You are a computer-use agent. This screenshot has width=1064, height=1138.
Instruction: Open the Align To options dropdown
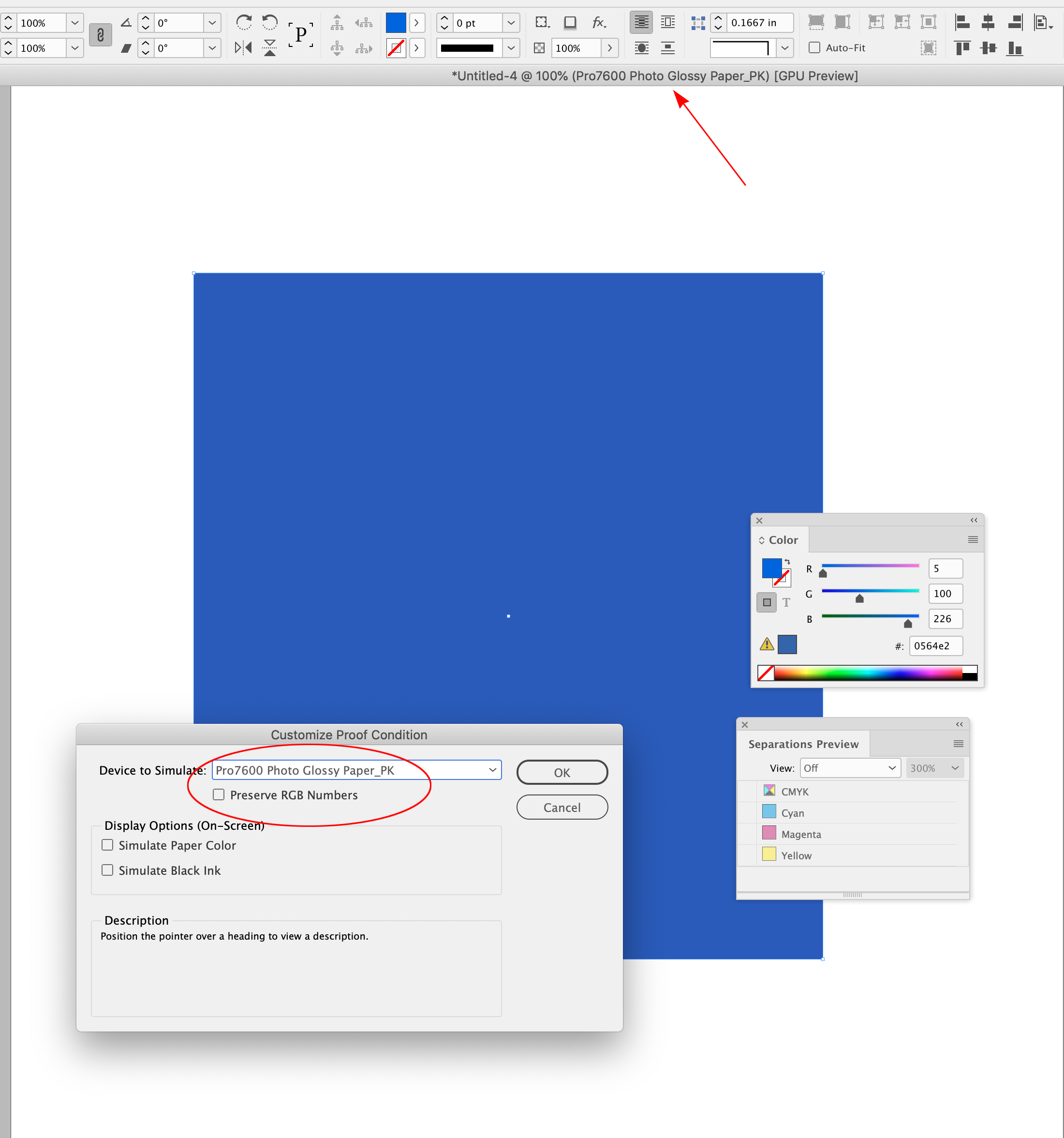pos(1044,22)
